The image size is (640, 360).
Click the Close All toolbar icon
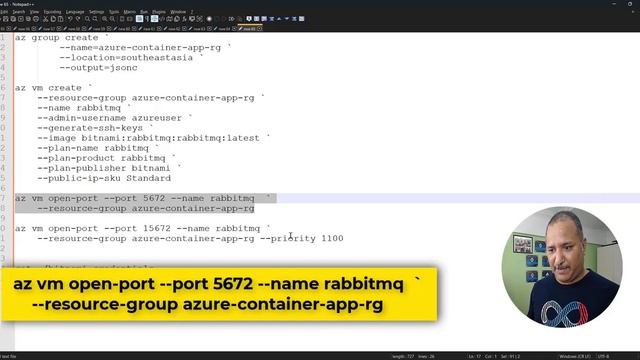(28, 19)
